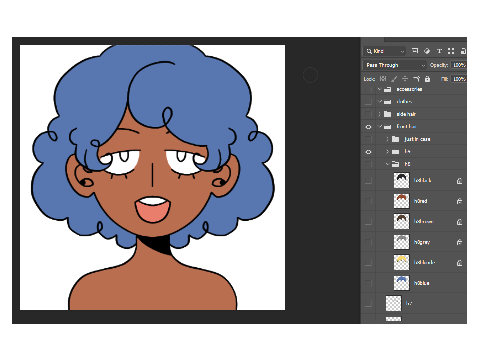Click the side hair folder icon
Viewport: 480px width, 360px height.
pyautogui.click(x=387, y=114)
